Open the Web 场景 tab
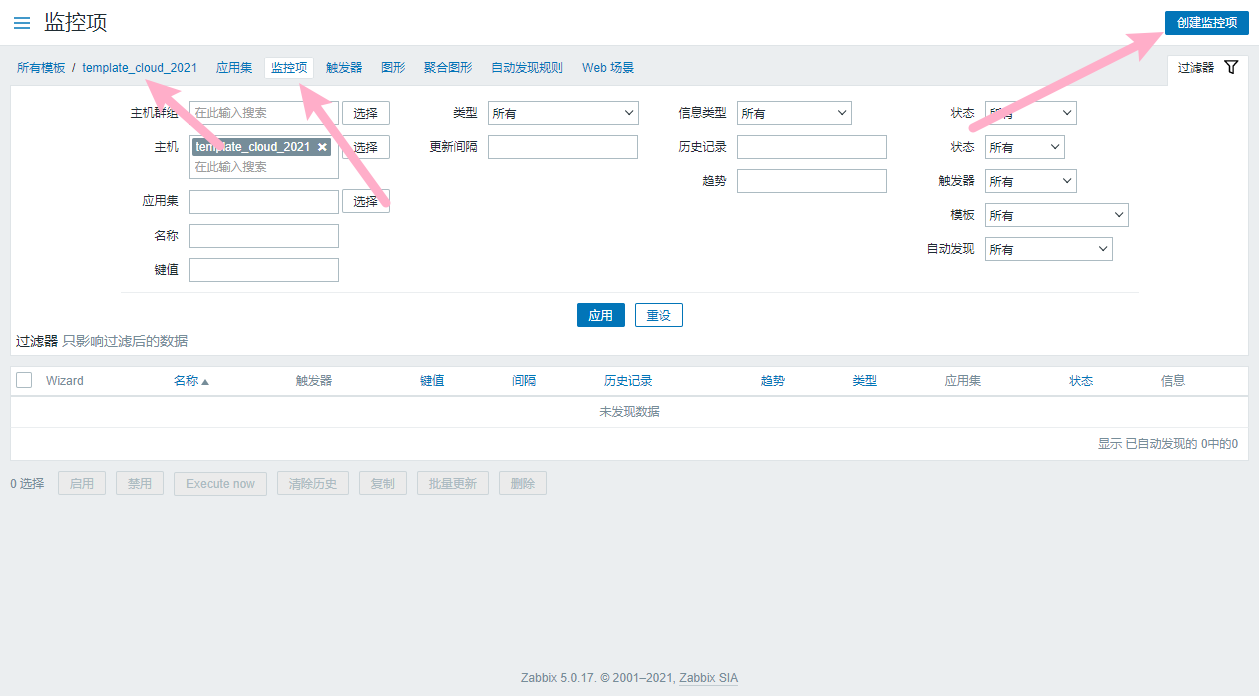 (608, 68)
